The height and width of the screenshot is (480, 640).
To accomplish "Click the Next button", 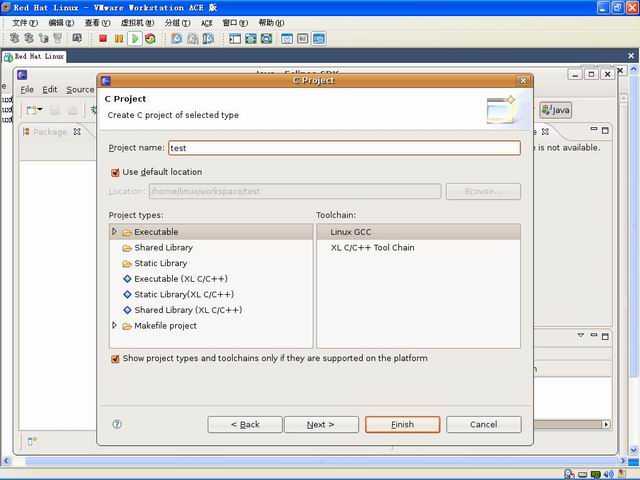I will 321,424.
